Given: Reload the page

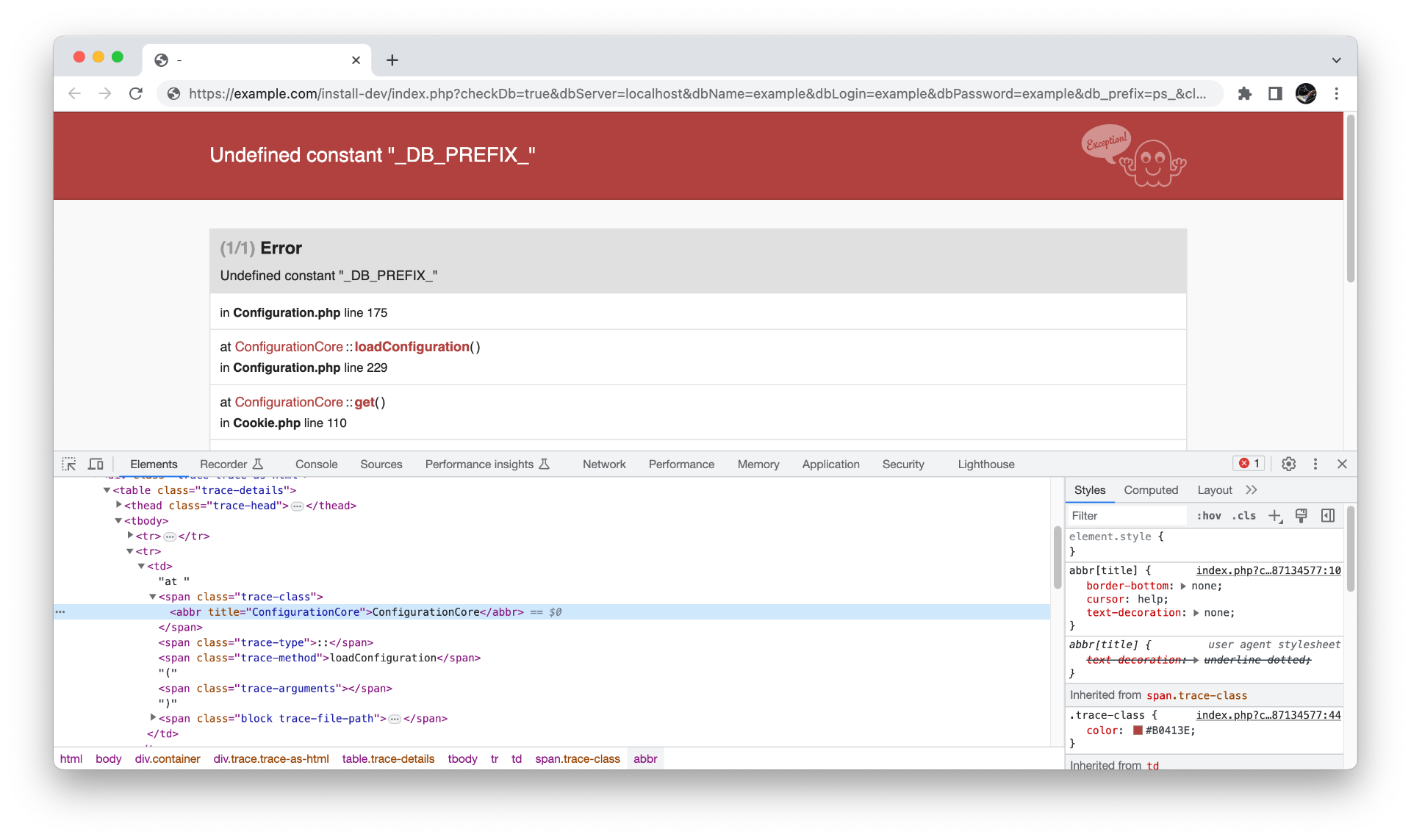Looking at the screenshot, I should [136, 93].
